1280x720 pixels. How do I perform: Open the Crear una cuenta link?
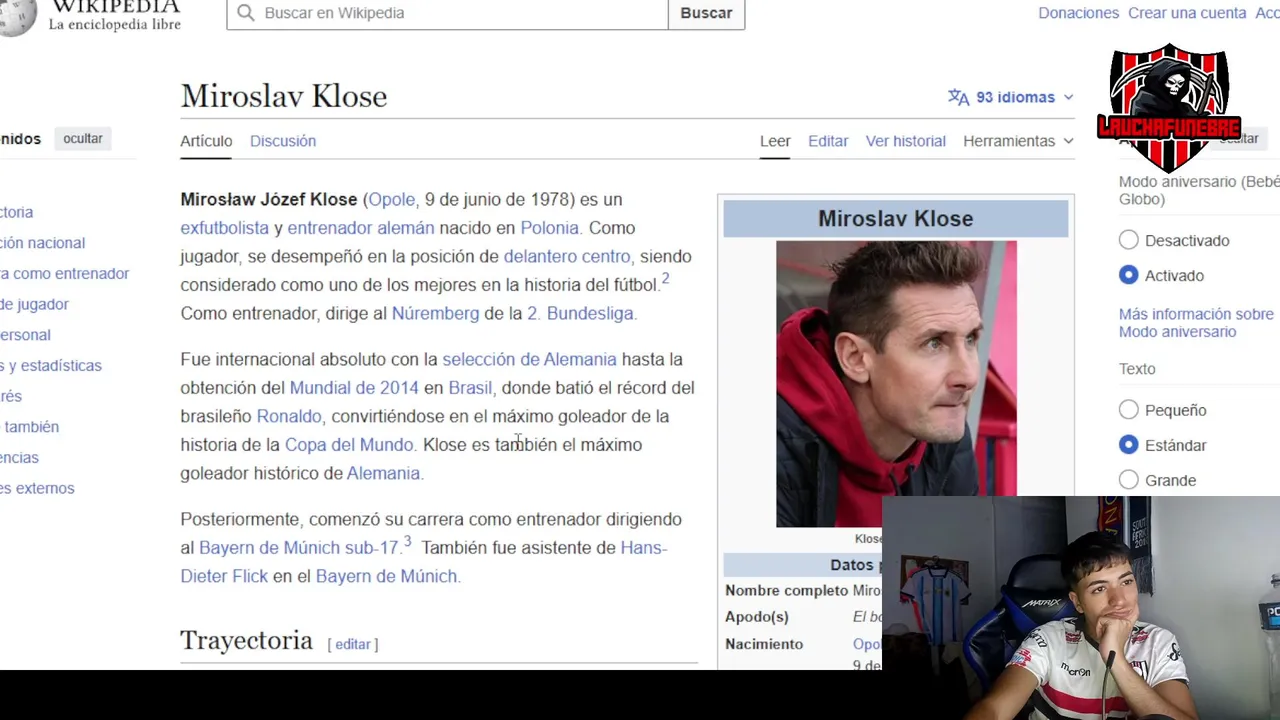pyautogui.click(x=1187, y=13)
